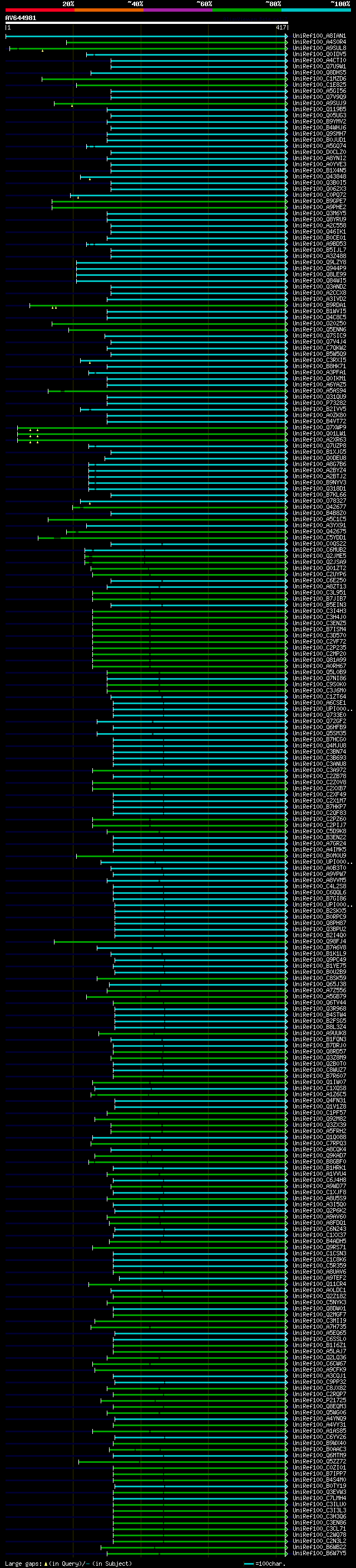This screenshot has height=1568, width=356.
Task: Select the UniRef100_A2CCX8 label
Action: point(319,293)
